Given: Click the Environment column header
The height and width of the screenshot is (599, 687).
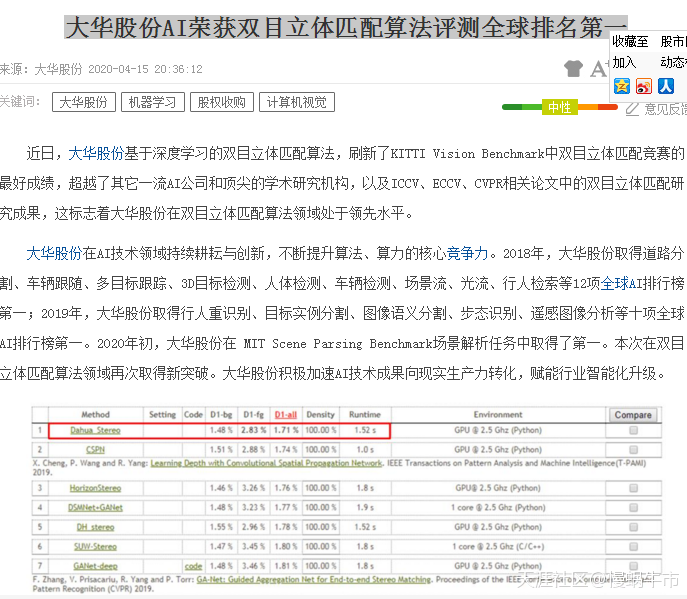Looking at the screenshot, I should 498,415.
